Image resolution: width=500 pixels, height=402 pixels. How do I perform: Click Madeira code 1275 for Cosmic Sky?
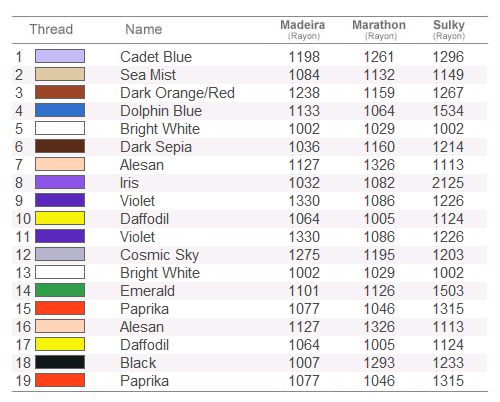click(304, 255)
